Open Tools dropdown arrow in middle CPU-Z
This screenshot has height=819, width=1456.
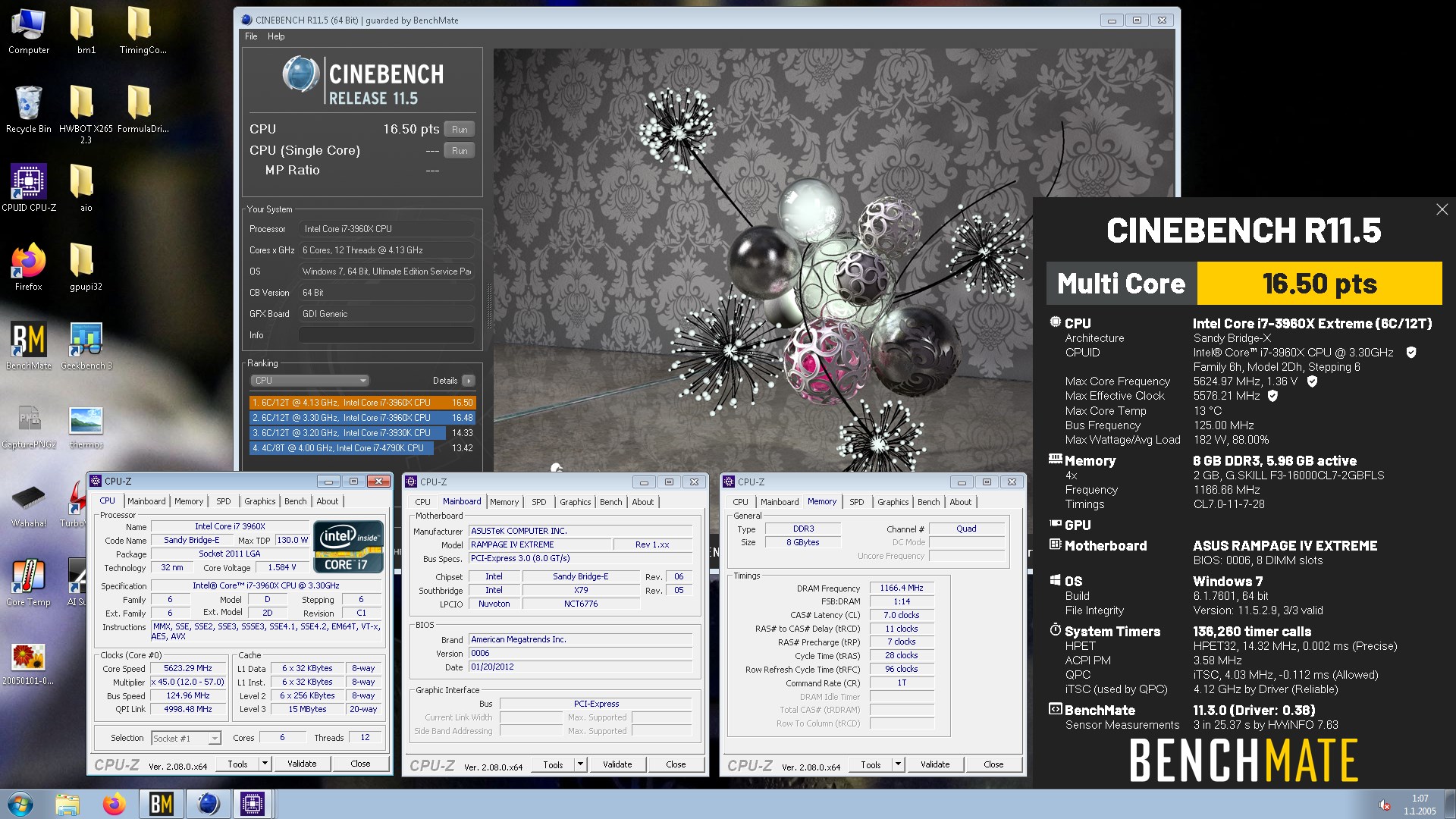[x=580, y=764]
